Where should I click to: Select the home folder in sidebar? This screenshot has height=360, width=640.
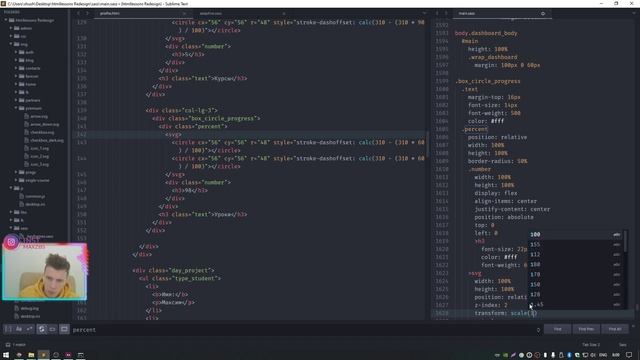click(x=31, y=84)
